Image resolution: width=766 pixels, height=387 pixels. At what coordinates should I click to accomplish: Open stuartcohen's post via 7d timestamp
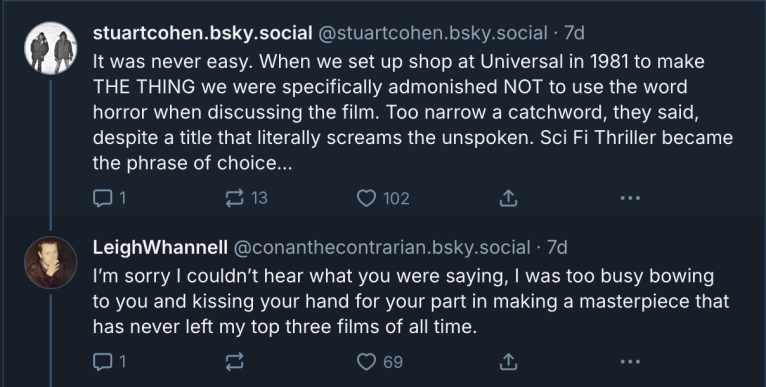pos(574,33)
